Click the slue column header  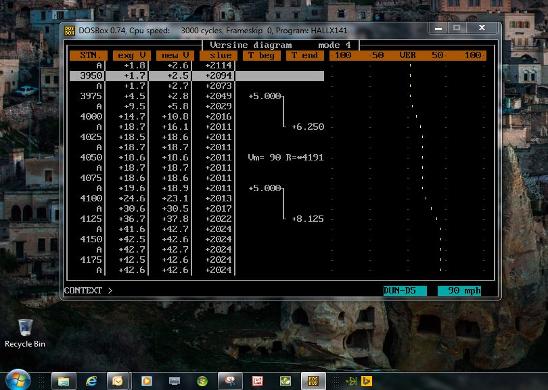click(218, 56)
